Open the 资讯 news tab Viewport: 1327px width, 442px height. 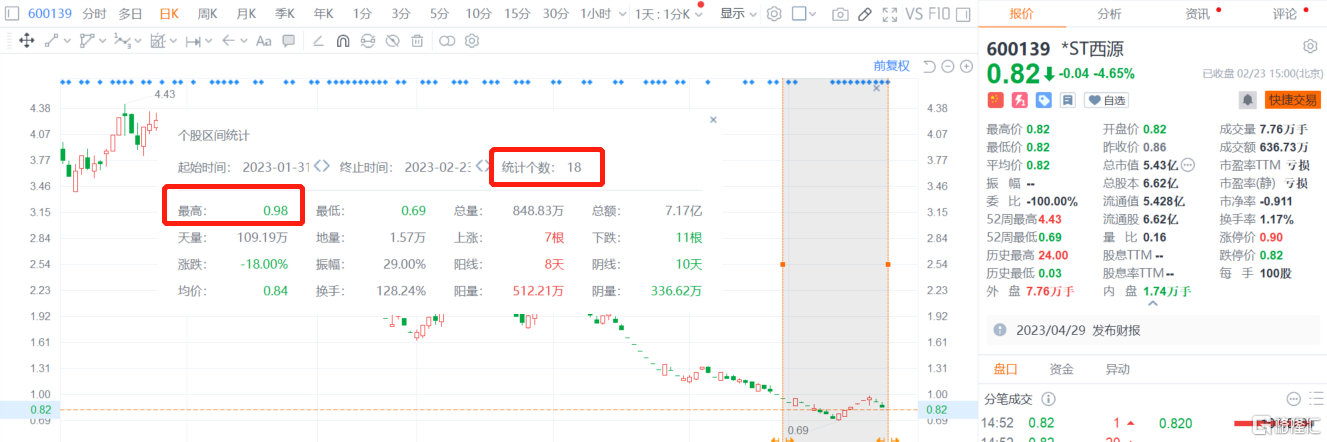[x=1197, y=14]
